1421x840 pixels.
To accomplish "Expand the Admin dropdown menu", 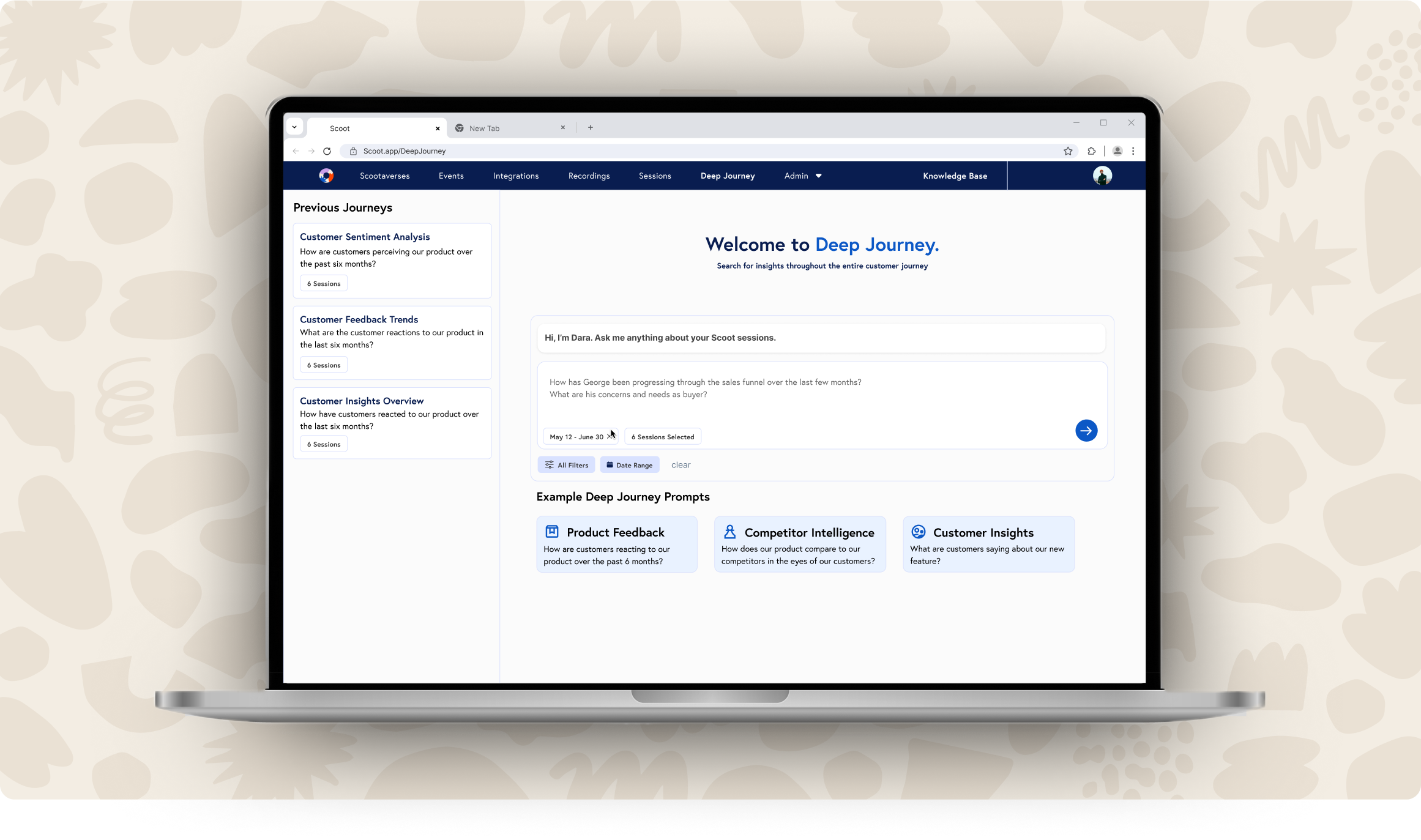I will point(803,176).
